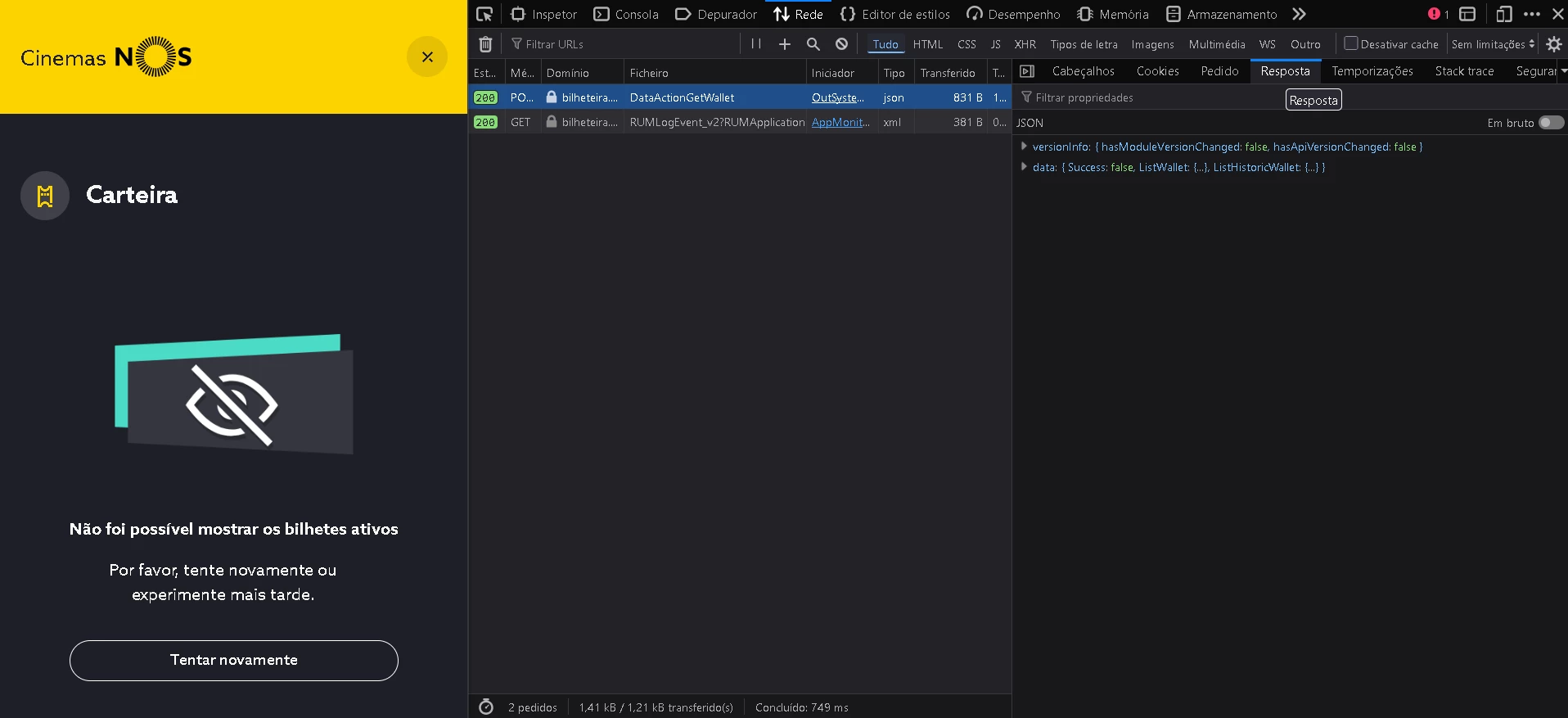
Task: Expand the data JSON node
Action: pyautogui.click(x=1024, y=167)
